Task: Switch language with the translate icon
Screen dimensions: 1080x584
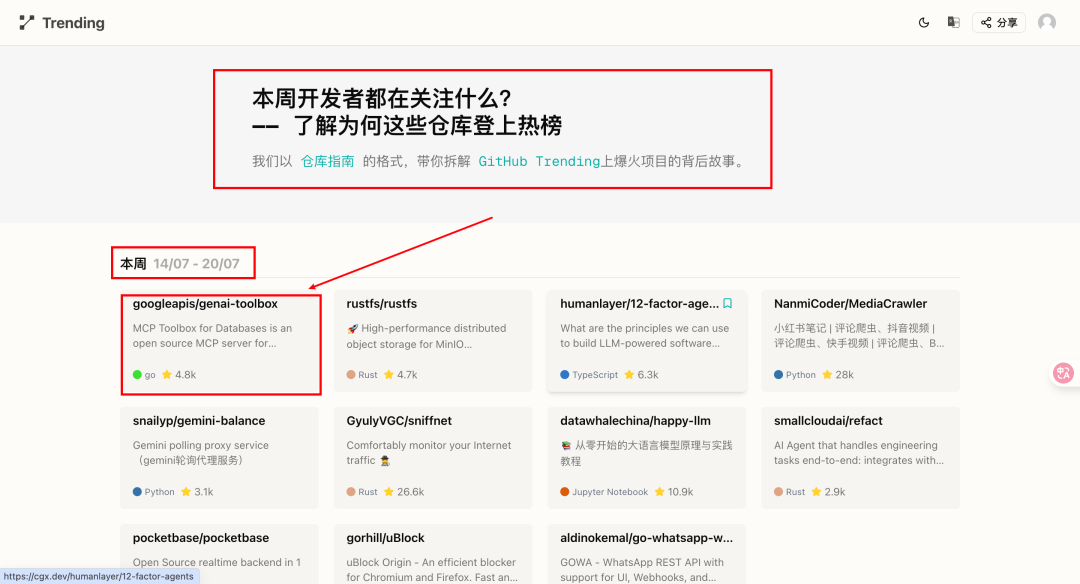Action: click(x=953, y=23)
